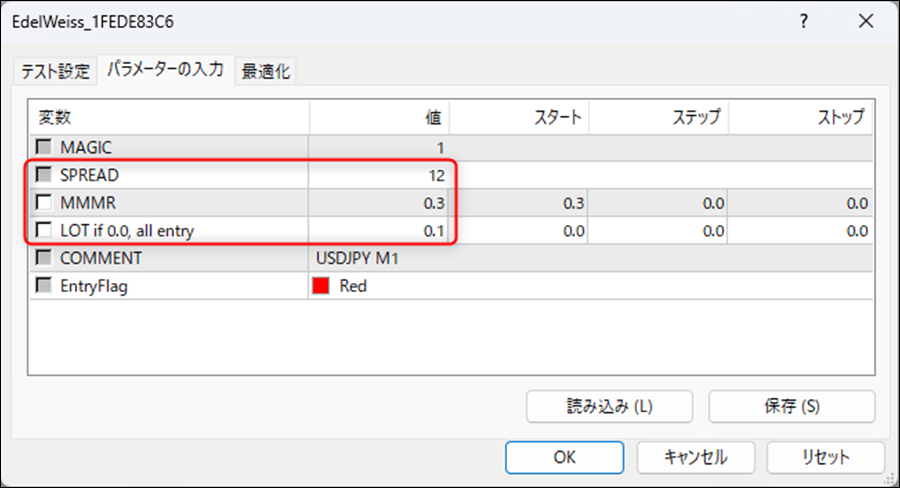This screenshot has width=900, height=488.
Task: Toggle the COMMENT row checkbox
Action: click(44, 258)
